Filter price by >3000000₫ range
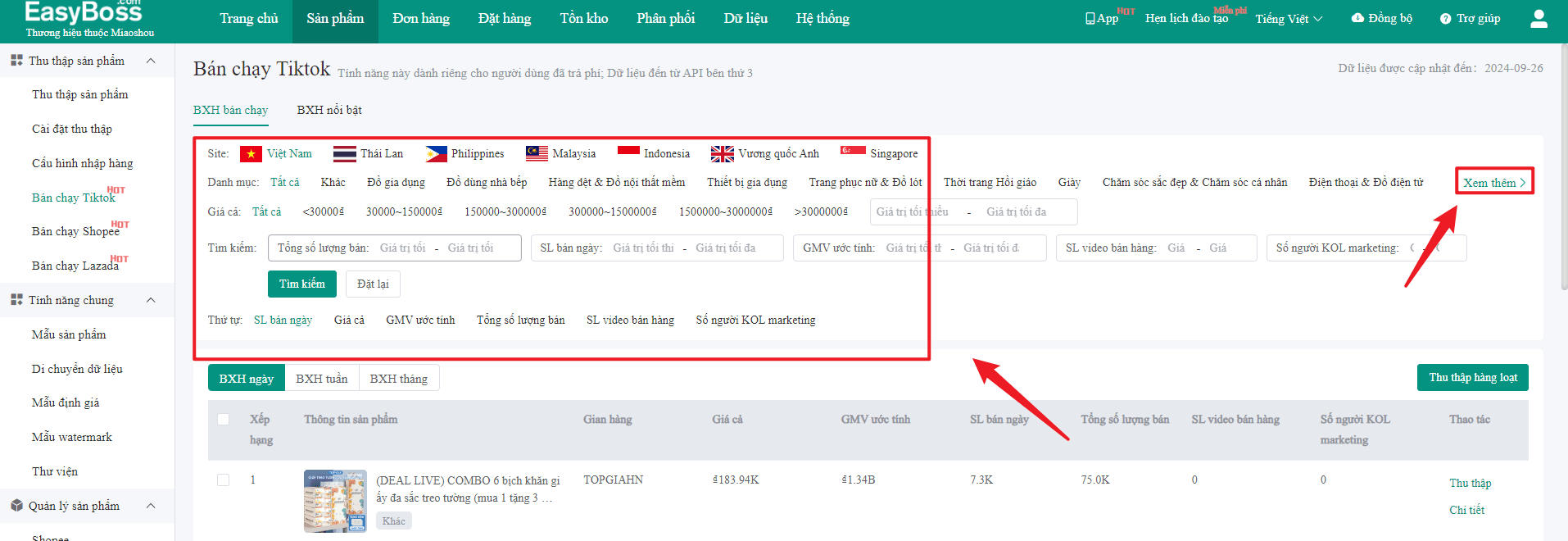The image size is (1568, 541). pos(822,211)
